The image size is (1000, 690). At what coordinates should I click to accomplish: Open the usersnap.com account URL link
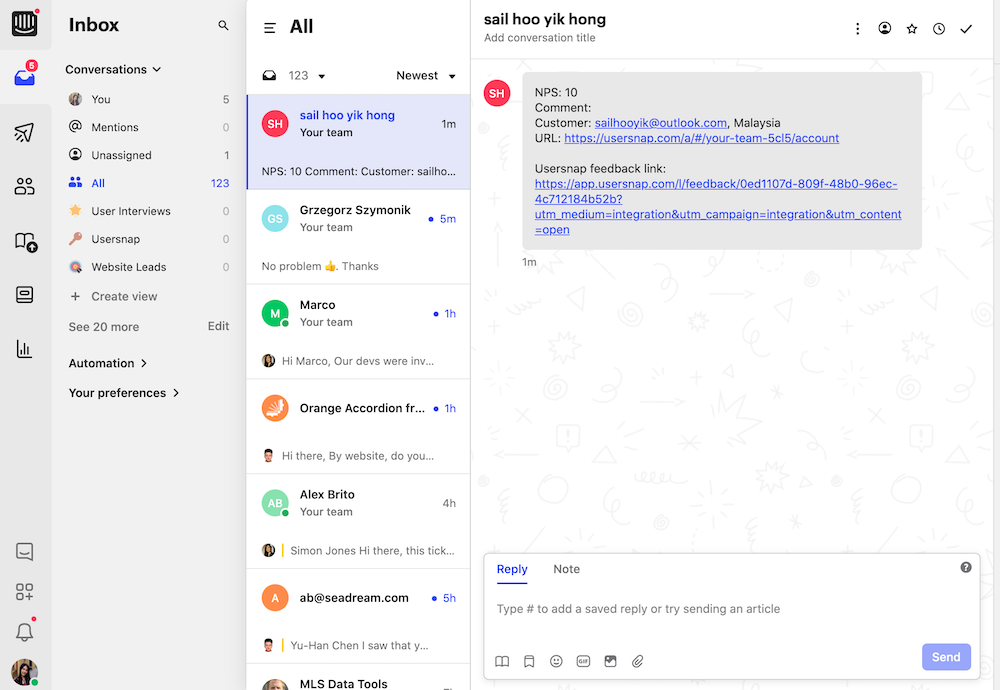(702, 138)
